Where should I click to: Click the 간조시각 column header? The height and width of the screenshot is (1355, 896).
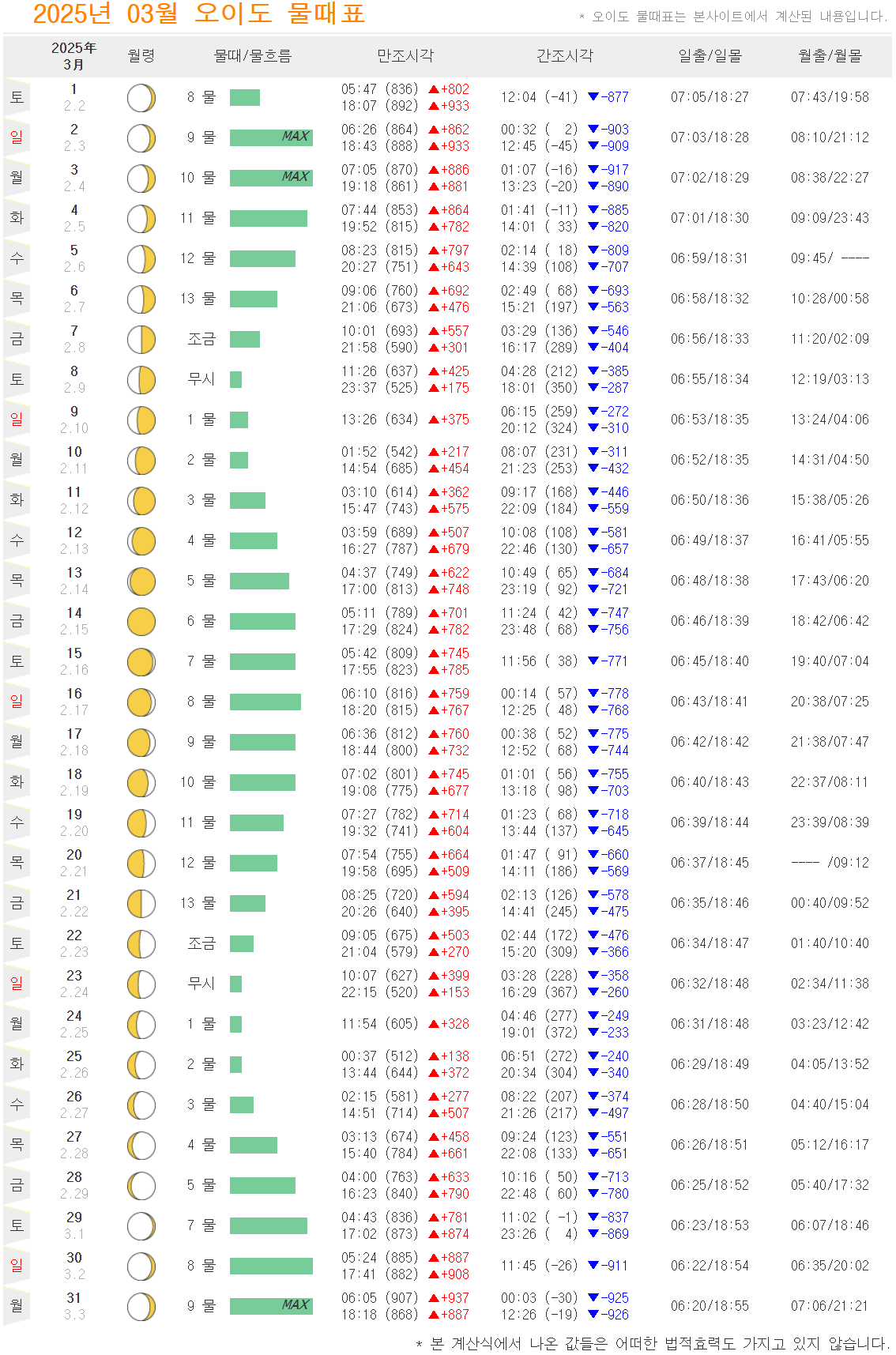coord(565,56)
